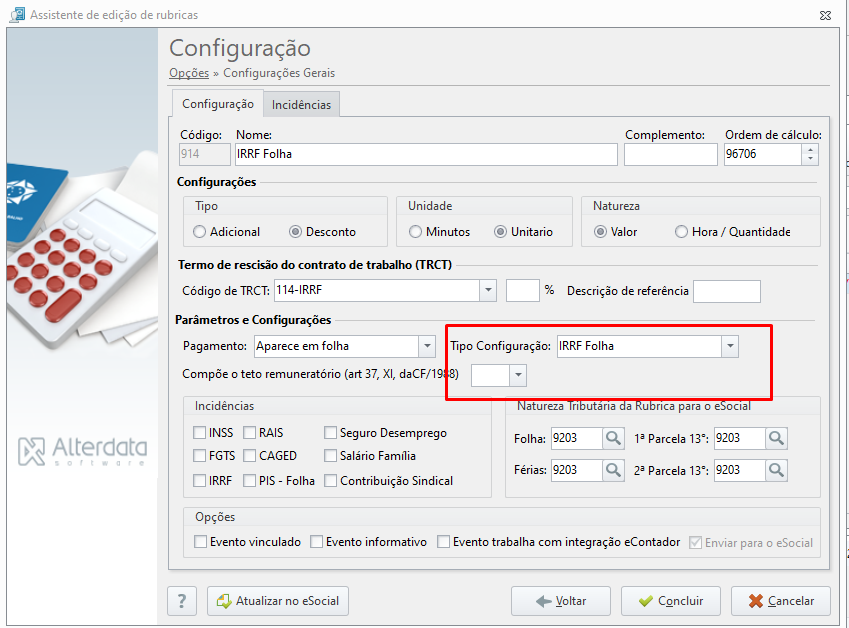
Task: Select the Adicional radio button
Action: pyautogui.click(x=199, y=232)
